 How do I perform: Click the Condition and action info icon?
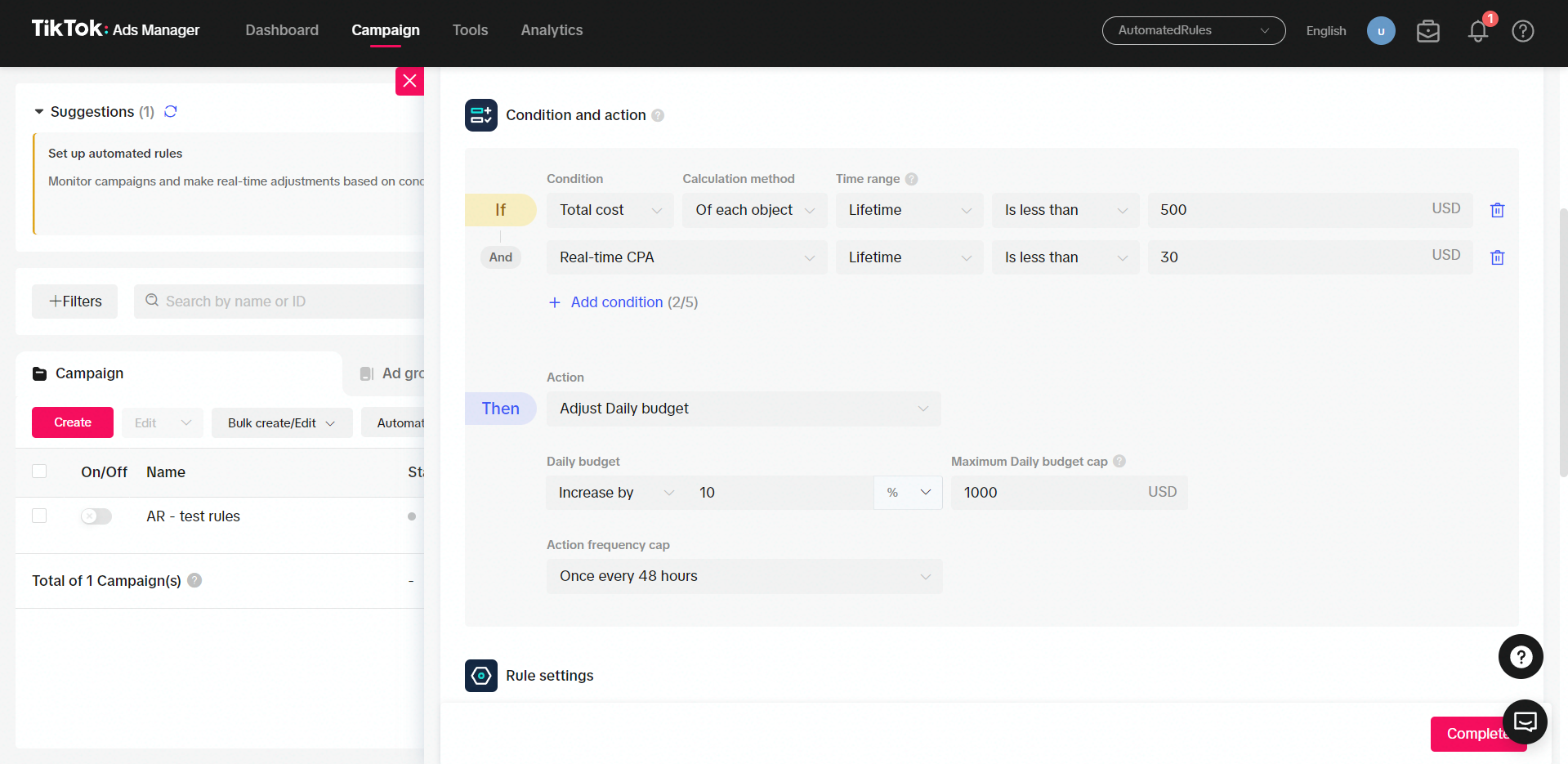point(658,115)
